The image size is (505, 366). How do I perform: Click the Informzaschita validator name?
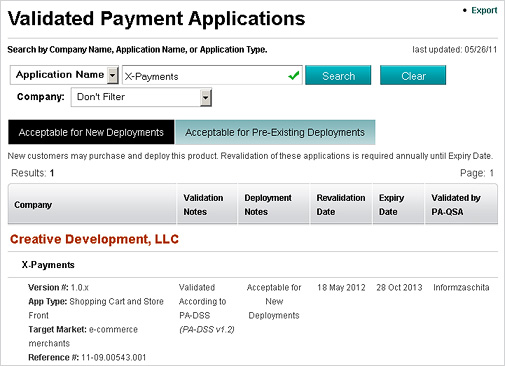(461, 288)
